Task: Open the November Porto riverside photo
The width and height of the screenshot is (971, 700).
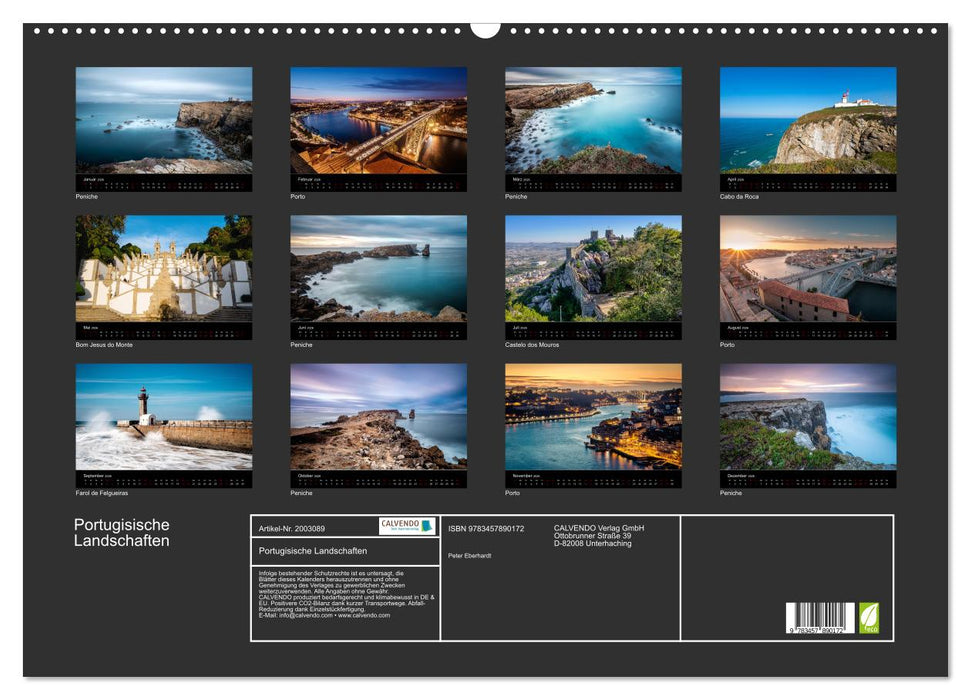Action: (x=593, y=417)
